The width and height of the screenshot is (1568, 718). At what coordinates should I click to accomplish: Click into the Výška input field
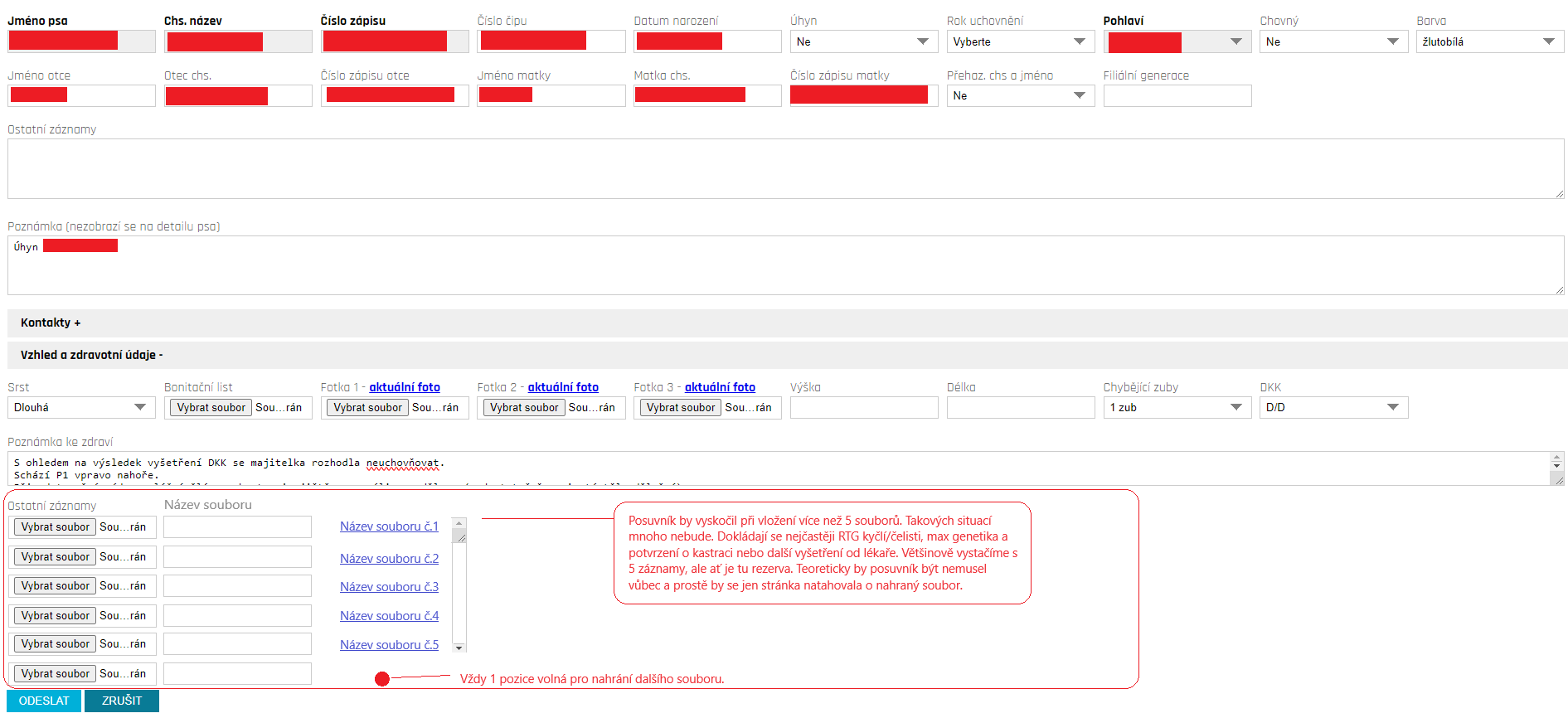[863, 407]
